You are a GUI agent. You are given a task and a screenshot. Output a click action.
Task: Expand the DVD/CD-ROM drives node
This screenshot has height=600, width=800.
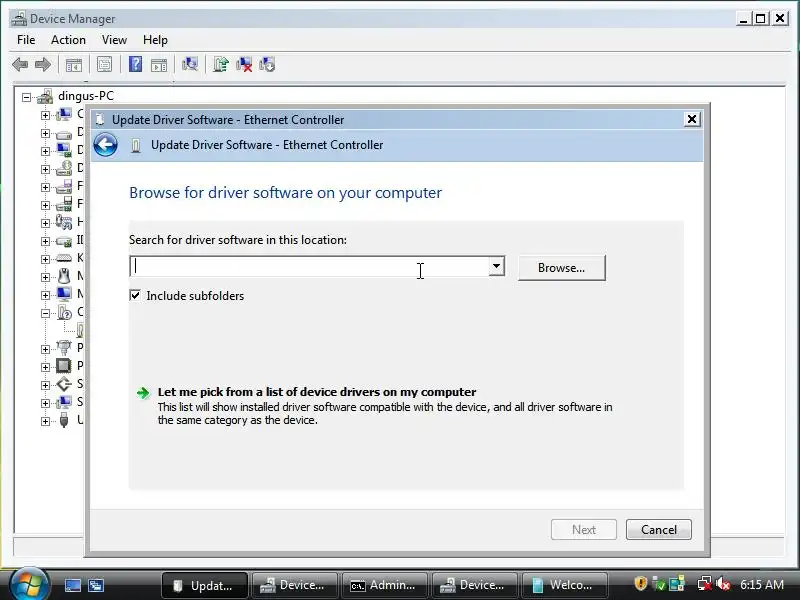pyautogui.click(x=45, y=169)
